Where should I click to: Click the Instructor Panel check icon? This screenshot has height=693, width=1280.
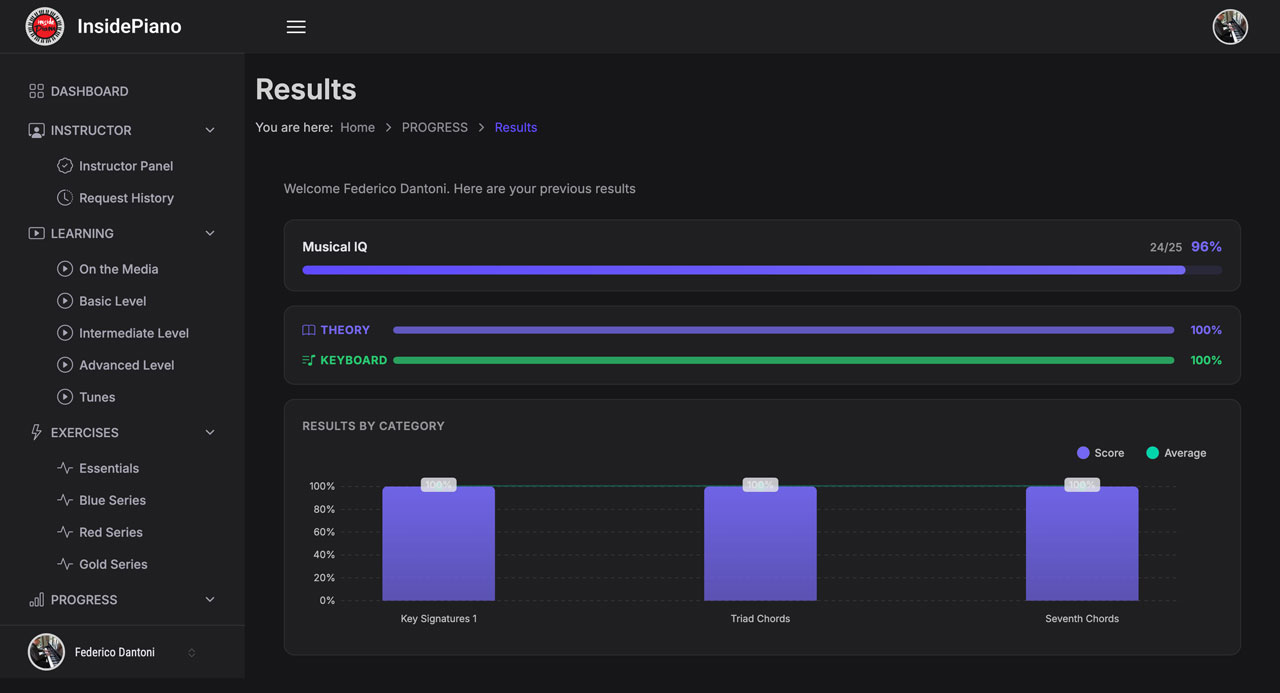65,166
